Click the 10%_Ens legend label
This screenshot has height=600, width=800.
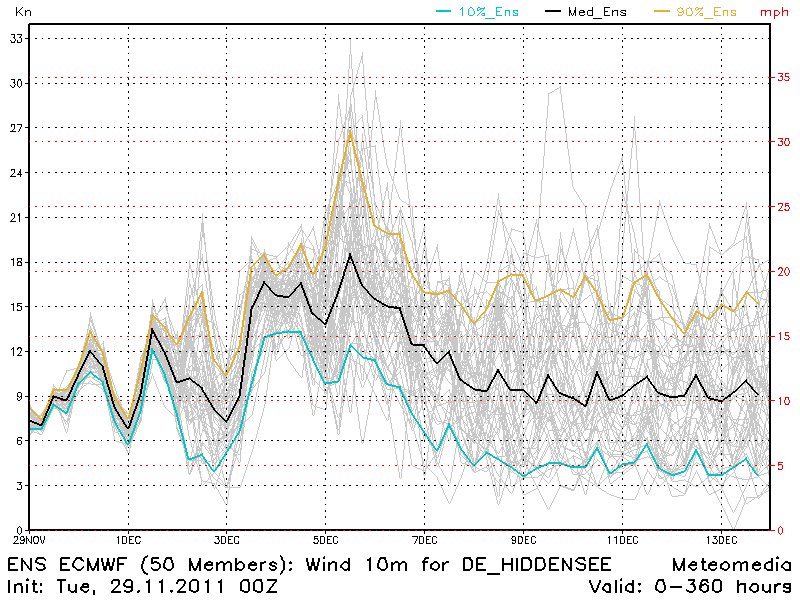[x=489, y=12]
